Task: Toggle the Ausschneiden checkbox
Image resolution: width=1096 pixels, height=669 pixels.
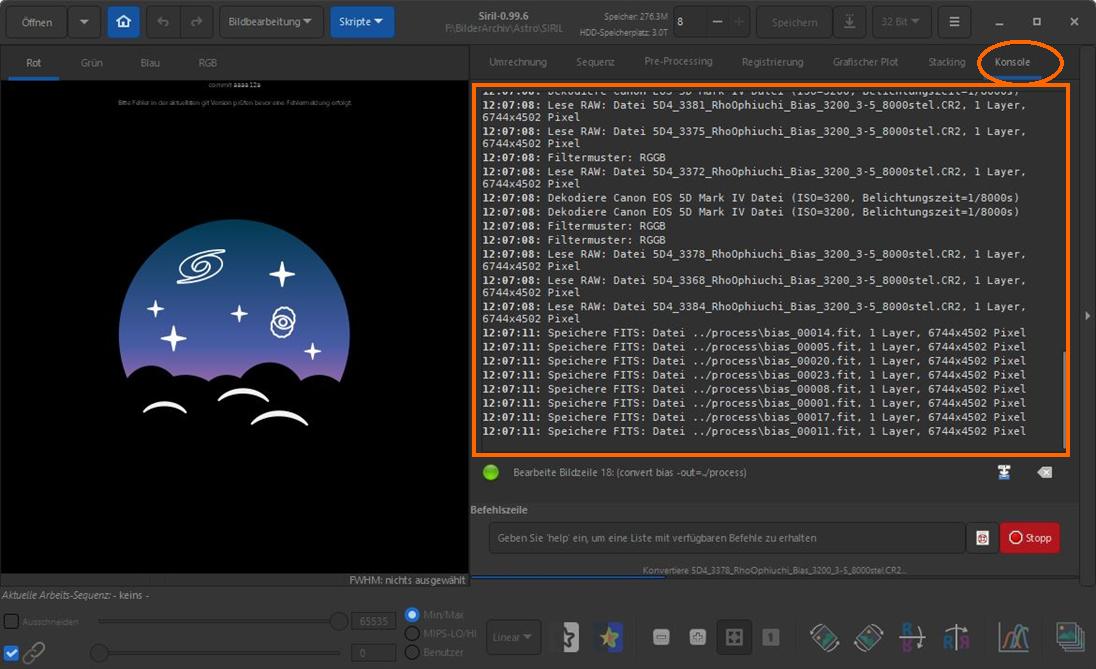Action: 11,622
